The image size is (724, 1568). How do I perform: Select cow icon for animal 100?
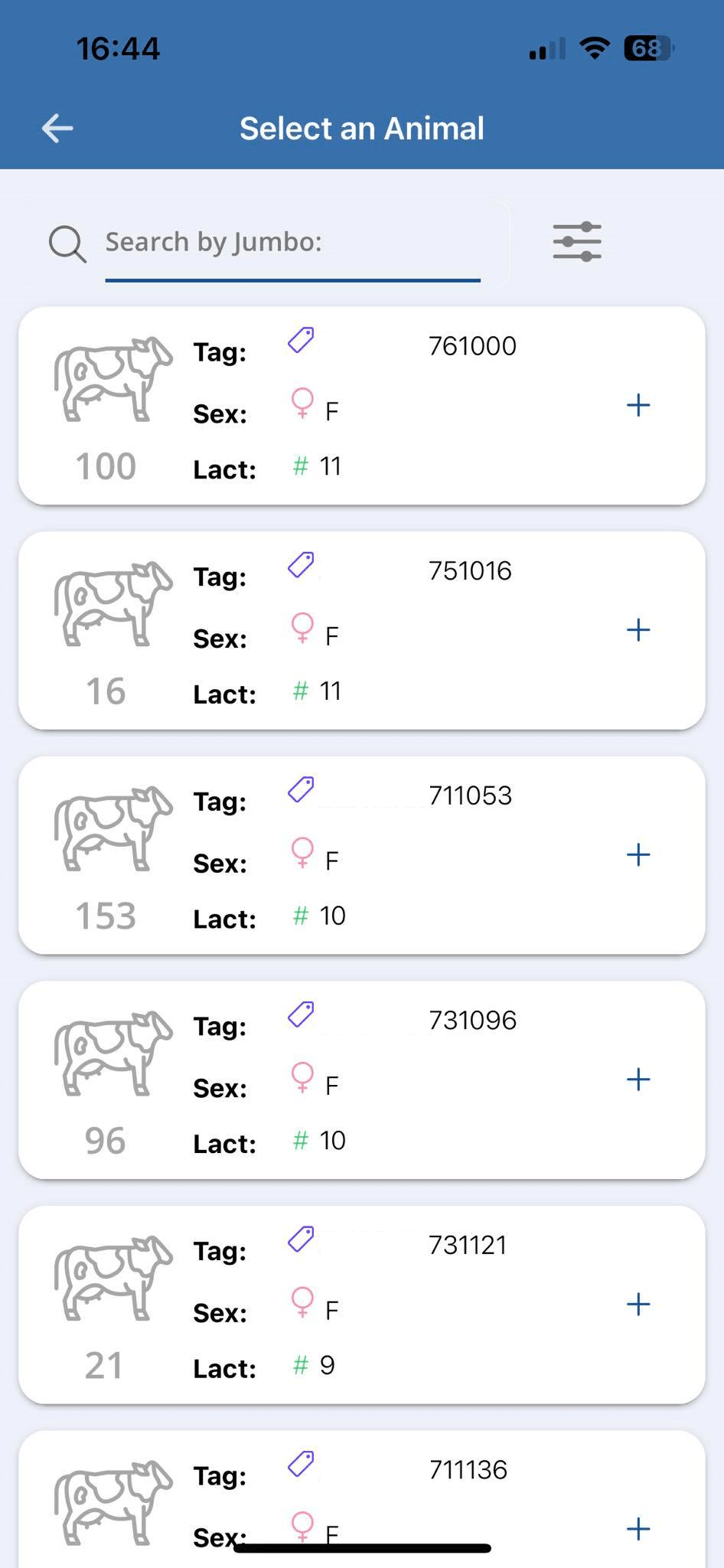(113, 379)
